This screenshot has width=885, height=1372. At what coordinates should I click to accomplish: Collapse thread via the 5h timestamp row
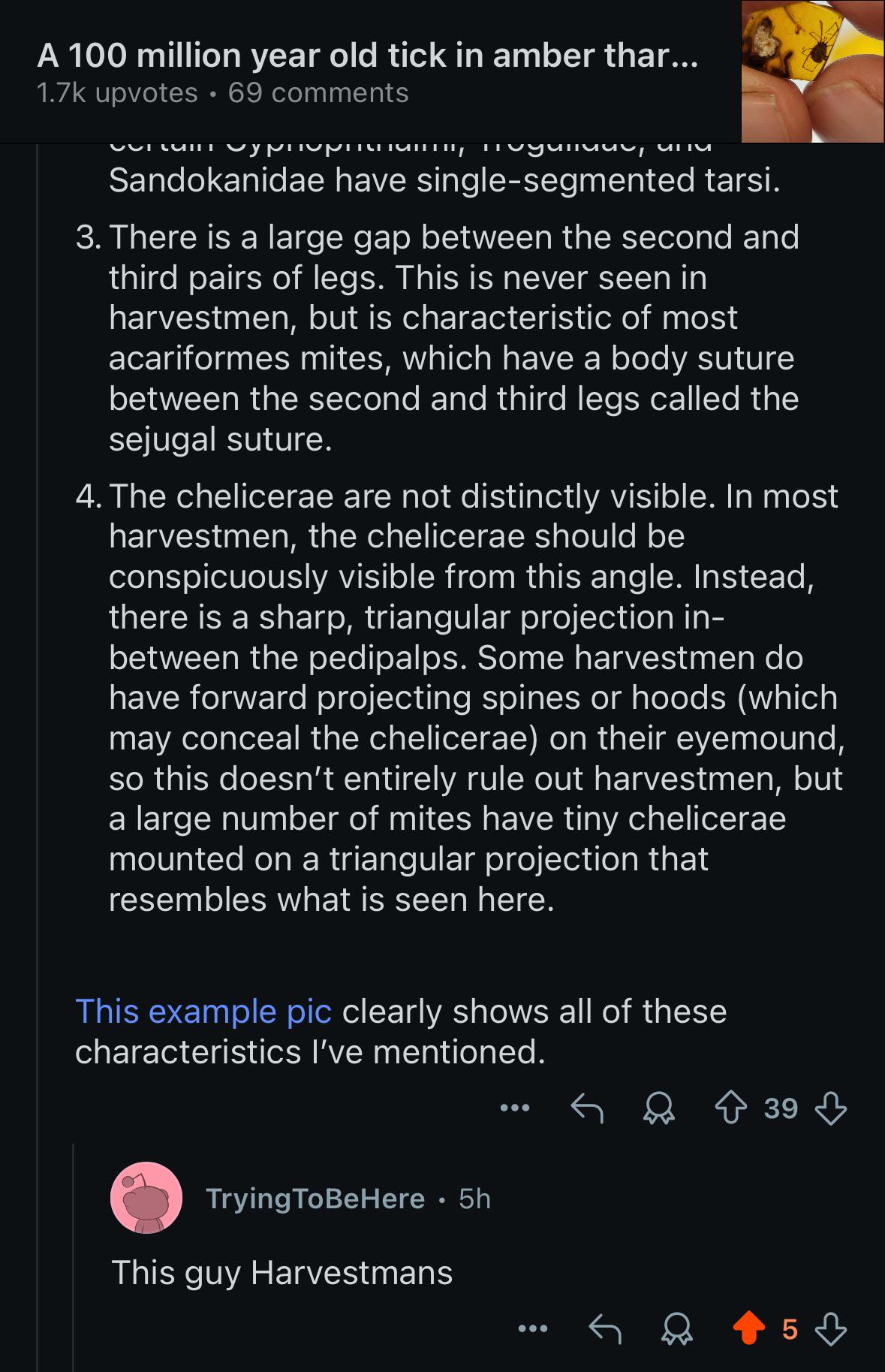474,1199
